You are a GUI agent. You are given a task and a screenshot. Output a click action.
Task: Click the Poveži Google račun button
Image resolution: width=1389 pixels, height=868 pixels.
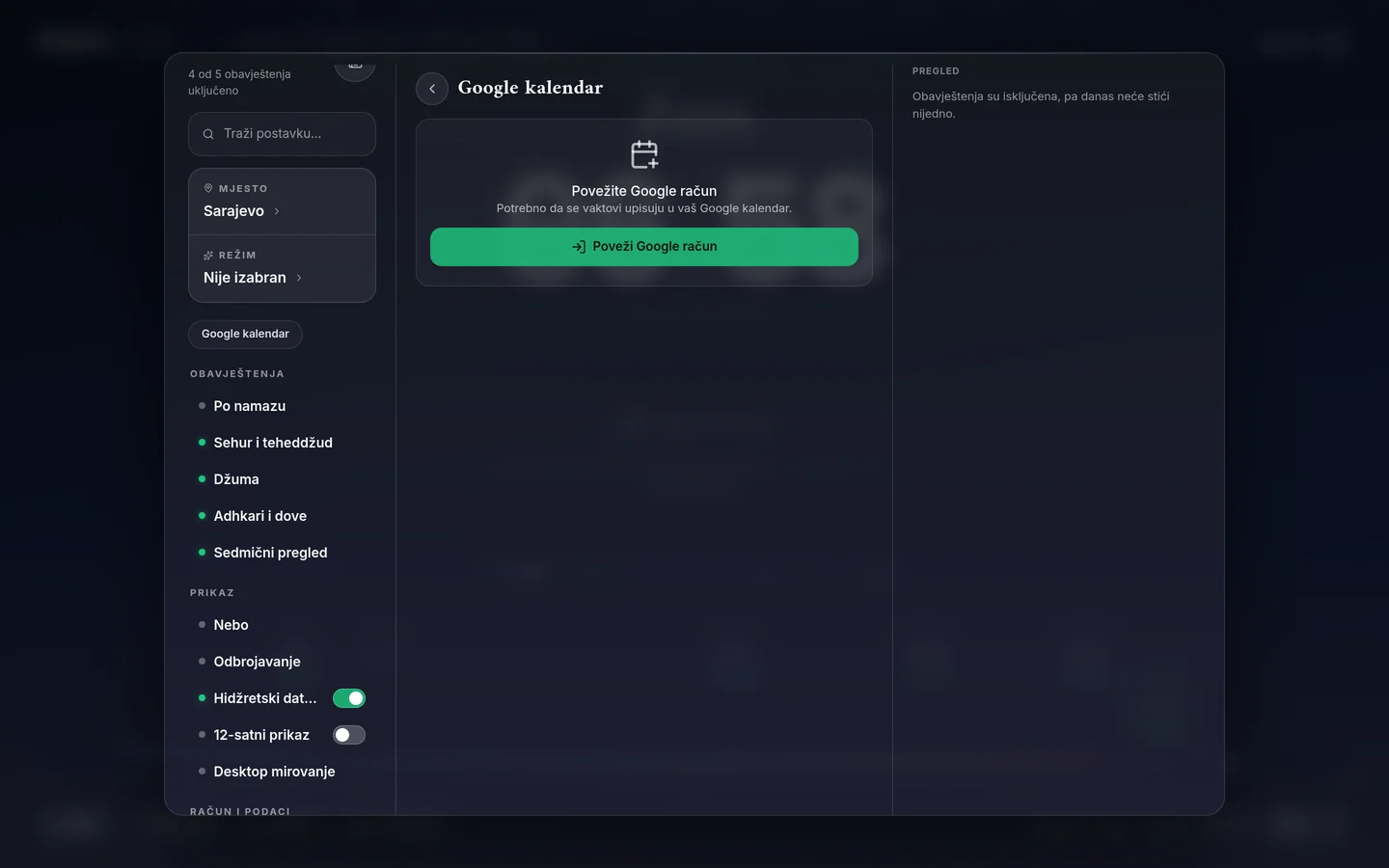tap(644, 247)
